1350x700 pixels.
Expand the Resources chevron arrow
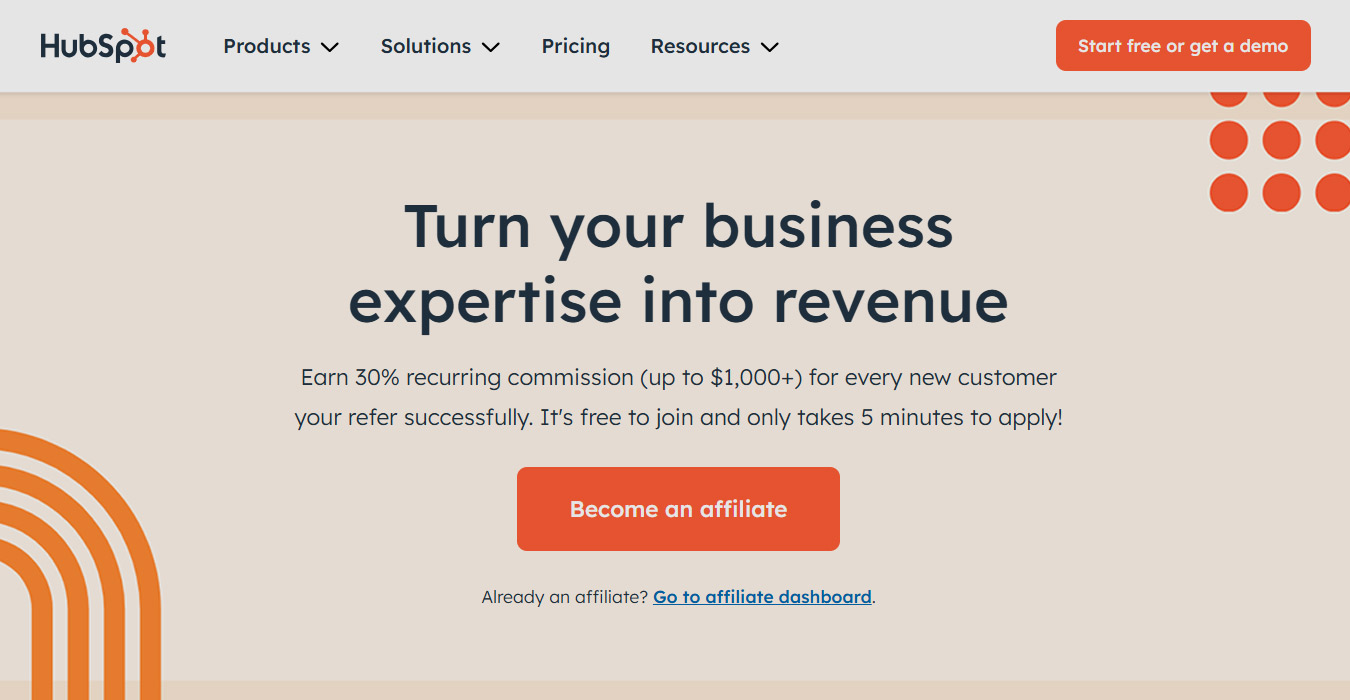click(769, 47)
